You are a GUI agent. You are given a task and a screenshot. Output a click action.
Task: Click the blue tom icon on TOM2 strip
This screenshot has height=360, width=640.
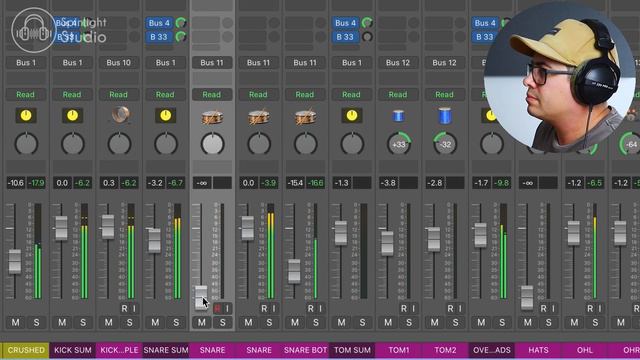click(x=444, y=116)
